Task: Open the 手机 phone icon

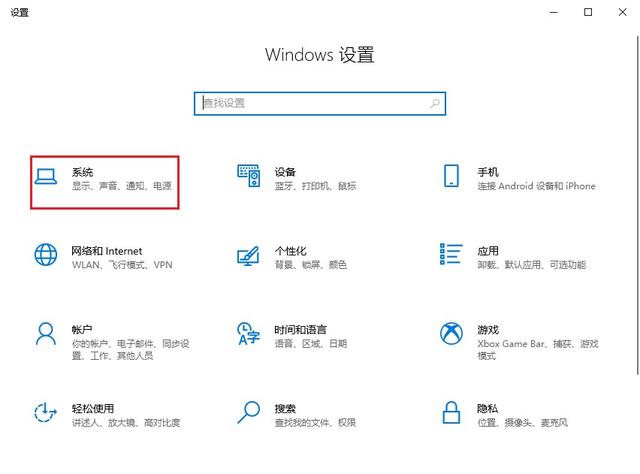Action: pyautogui.click(x=451, y=176)
